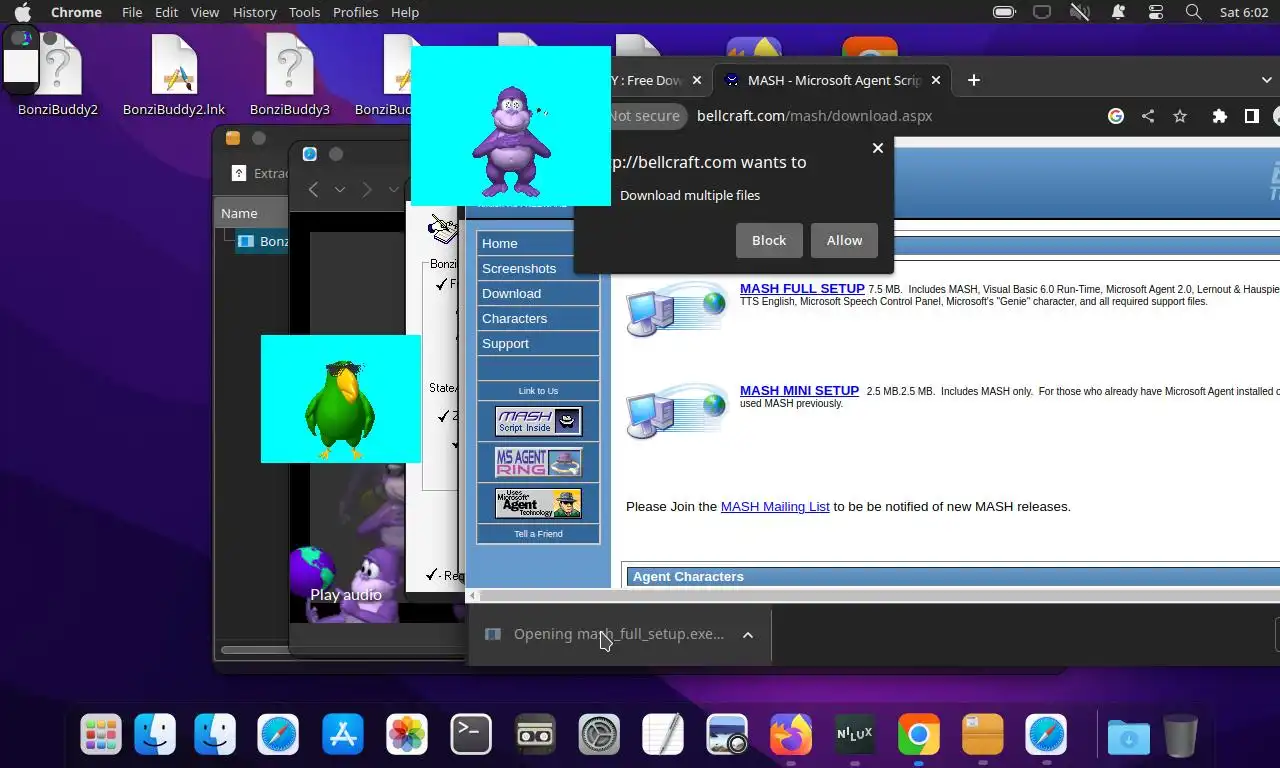Open Screenshots in site navigation
Image resolution: width=1280 pixels, height=768 pixels.
tap(538, 268)
